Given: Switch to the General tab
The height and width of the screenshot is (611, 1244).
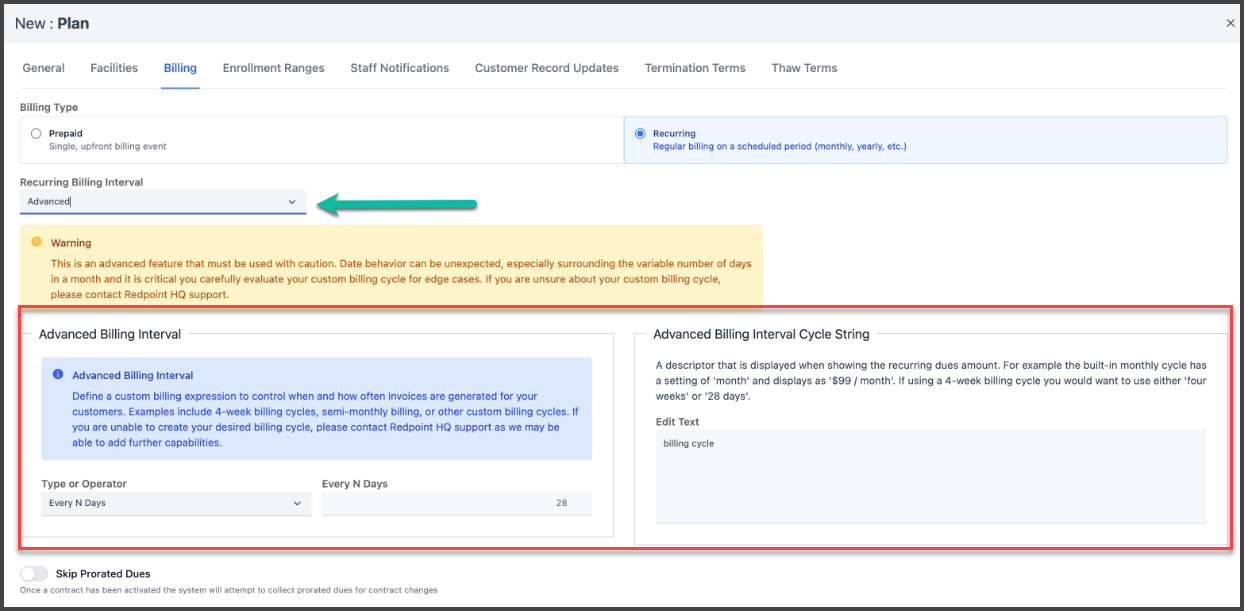Looking at the screenshot, I should tap(44, 68).
